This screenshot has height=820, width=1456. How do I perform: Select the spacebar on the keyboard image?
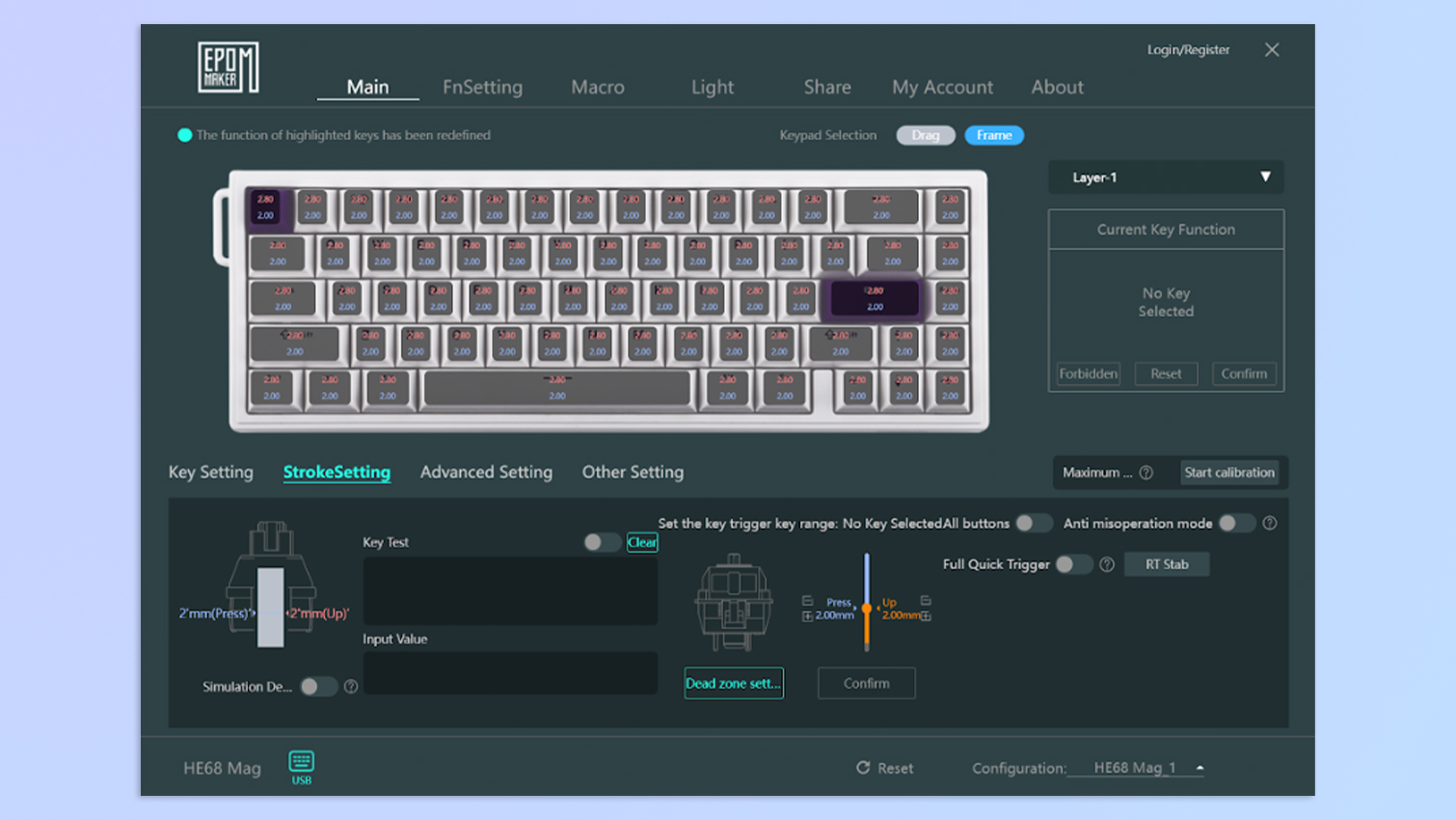point(557,388)
